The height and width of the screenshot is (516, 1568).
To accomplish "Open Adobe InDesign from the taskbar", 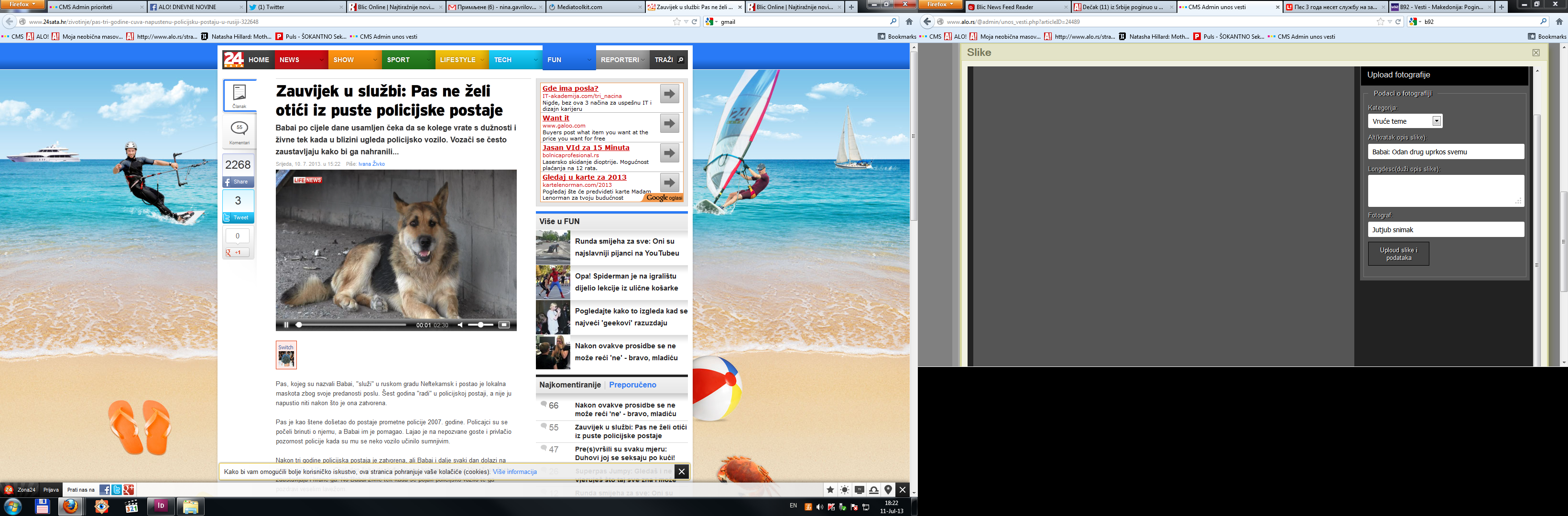I will [x=161, y=505].
